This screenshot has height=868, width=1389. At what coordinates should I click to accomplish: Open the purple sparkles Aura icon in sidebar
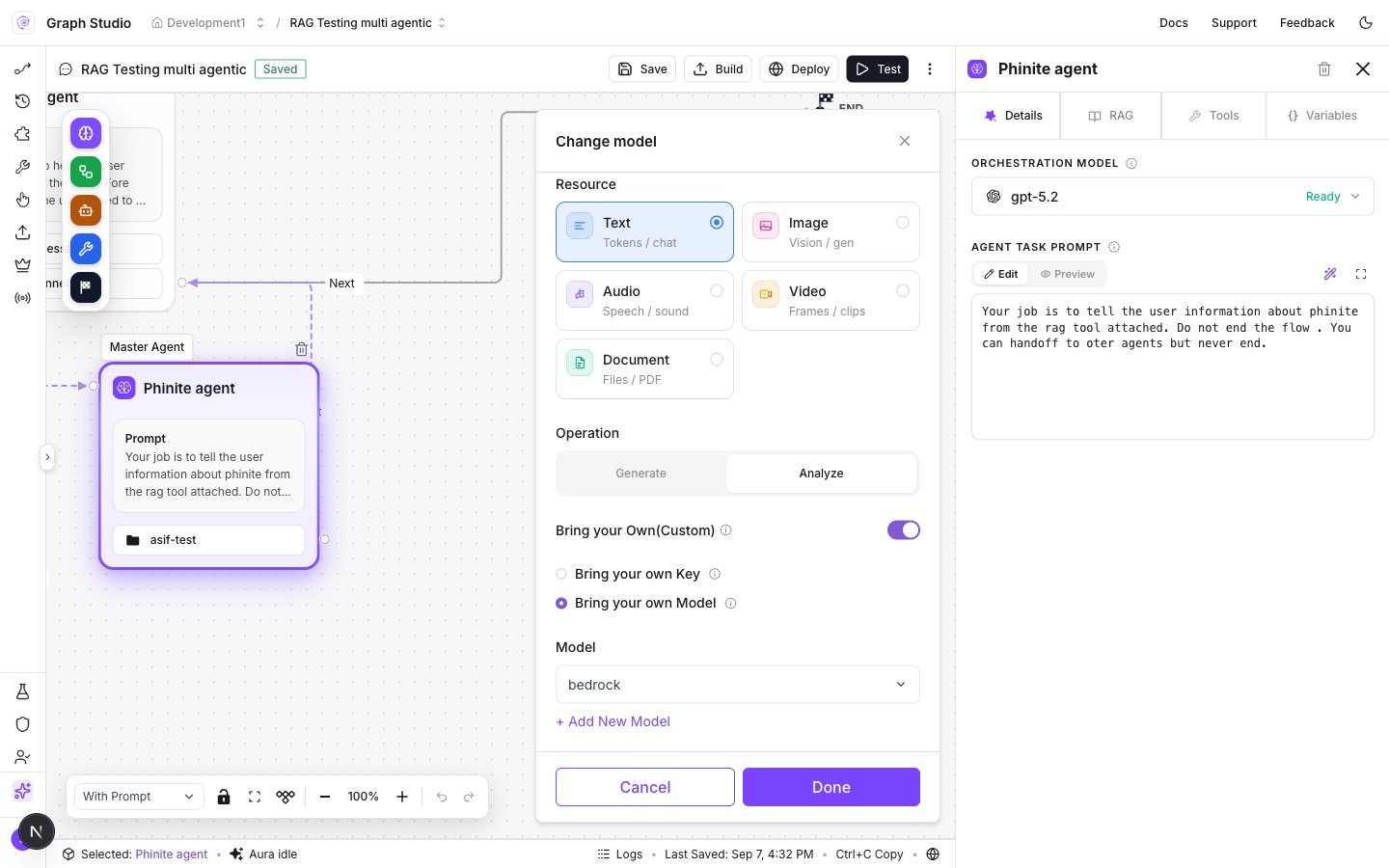click(23, 791)
